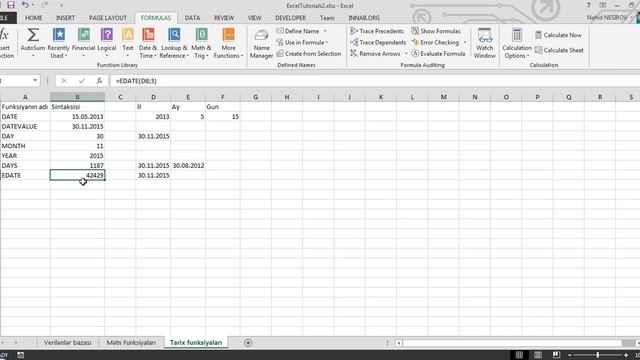Click Define Name button
Viewport: 640px width, 360px height.
[x=298, y=31]
